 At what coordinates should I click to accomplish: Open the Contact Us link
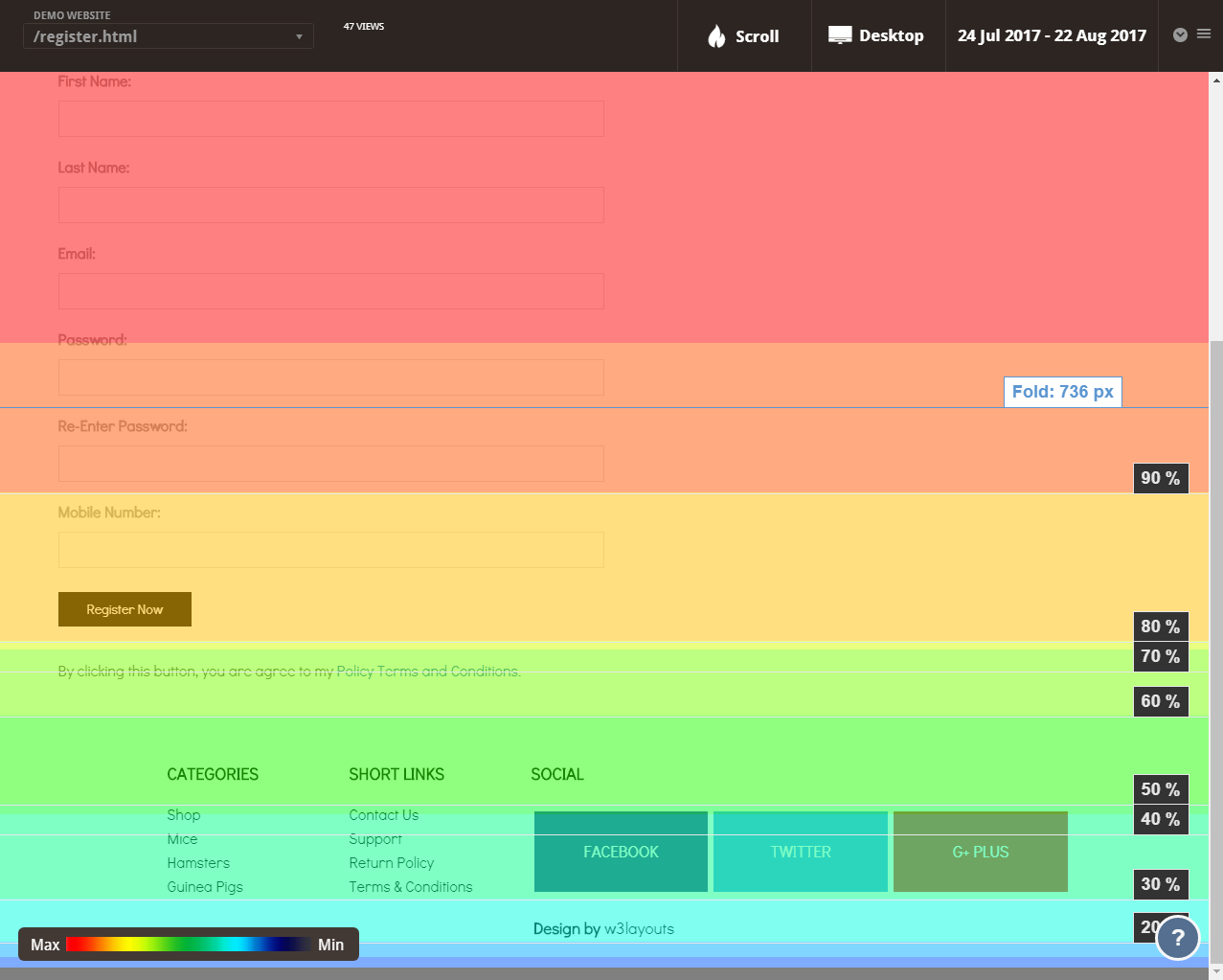coord(384,815)
